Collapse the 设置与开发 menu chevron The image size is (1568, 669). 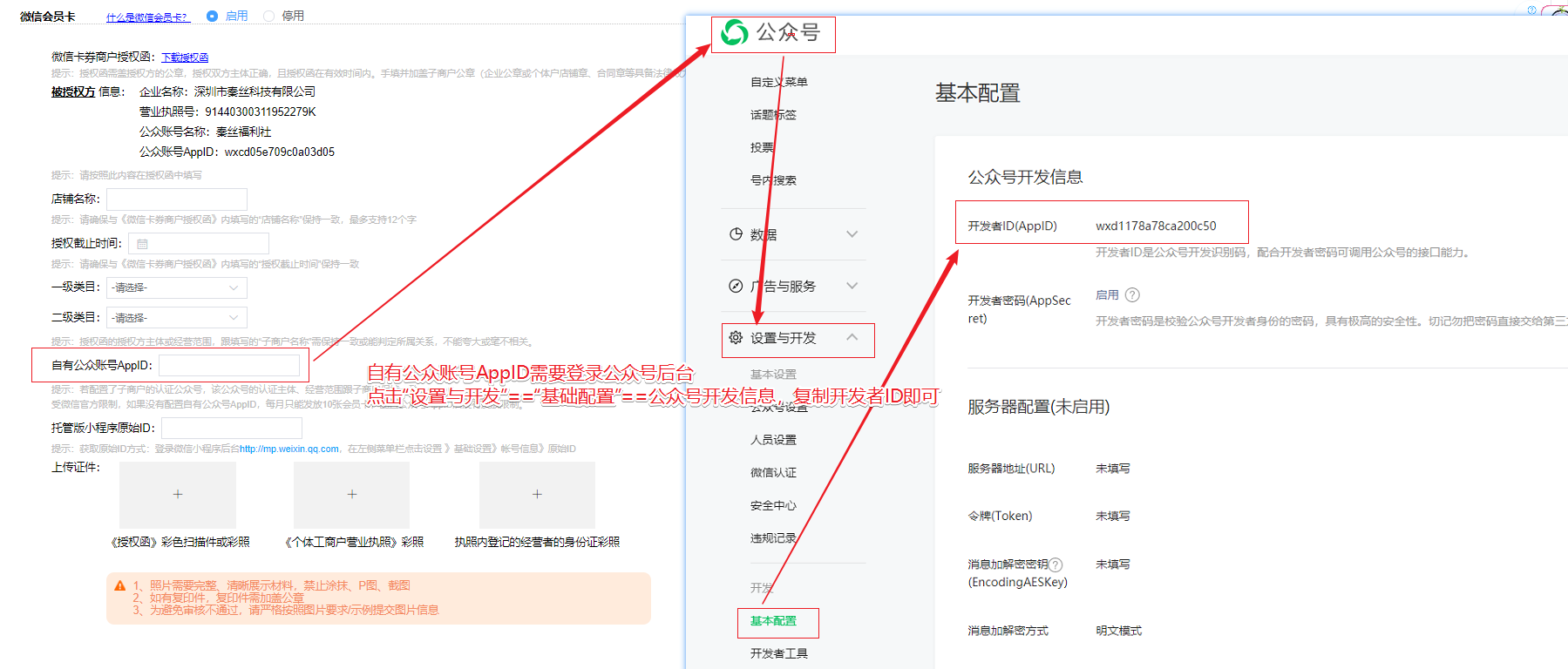[x=852, y=337]
